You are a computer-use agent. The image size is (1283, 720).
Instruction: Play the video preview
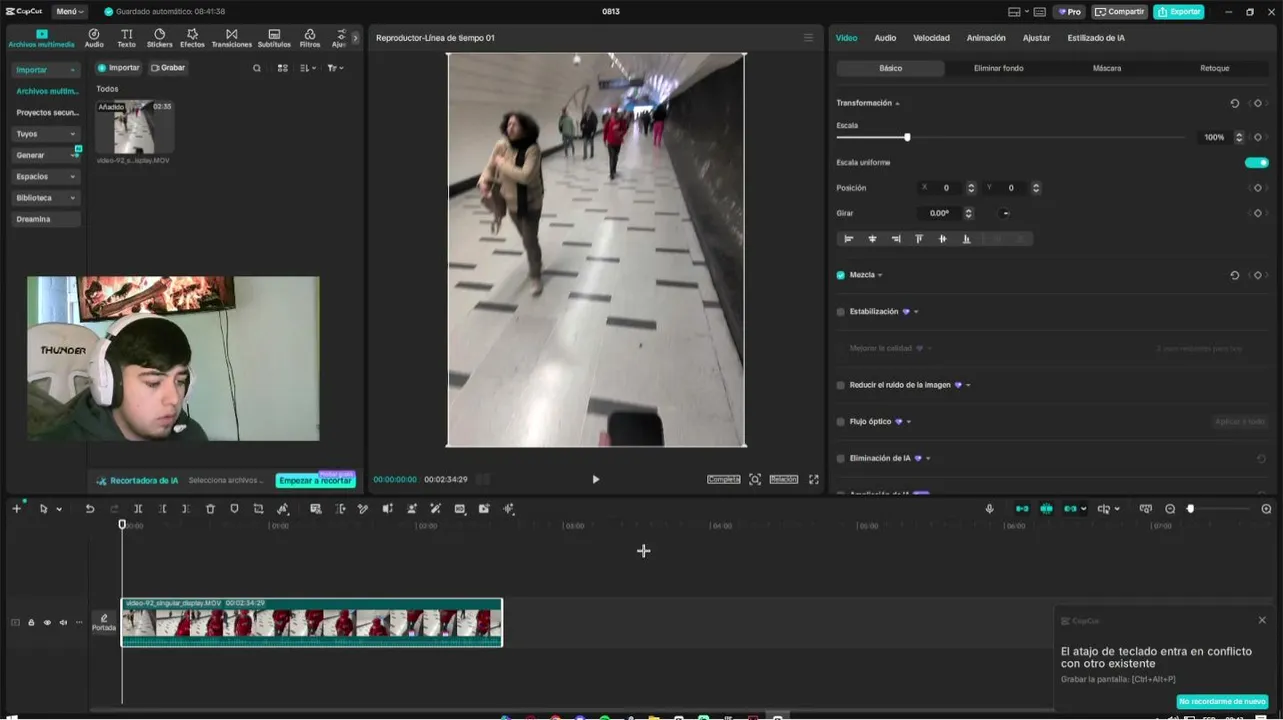pos(596,480)
